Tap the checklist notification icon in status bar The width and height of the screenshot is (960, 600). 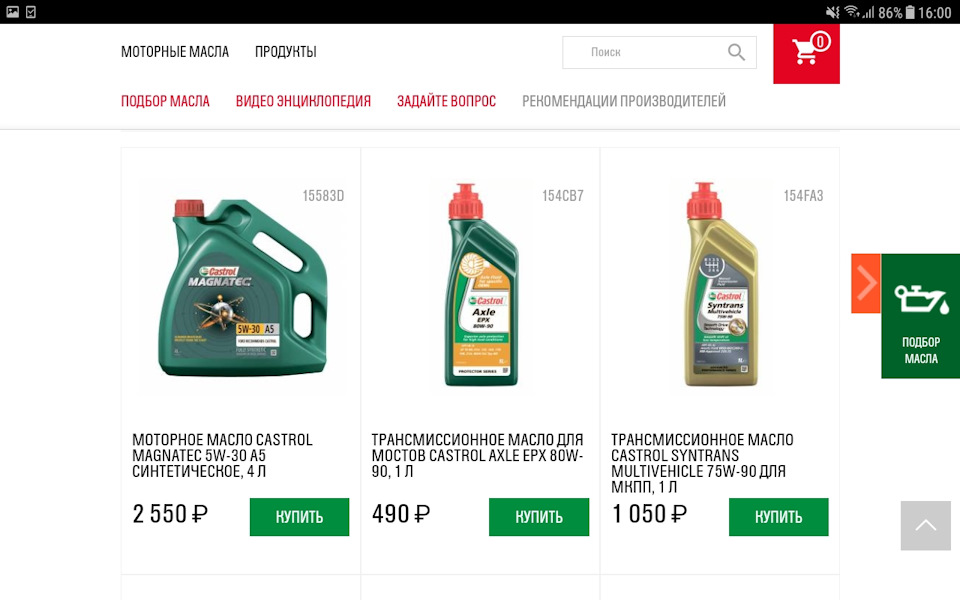click(x=31, y=12)
